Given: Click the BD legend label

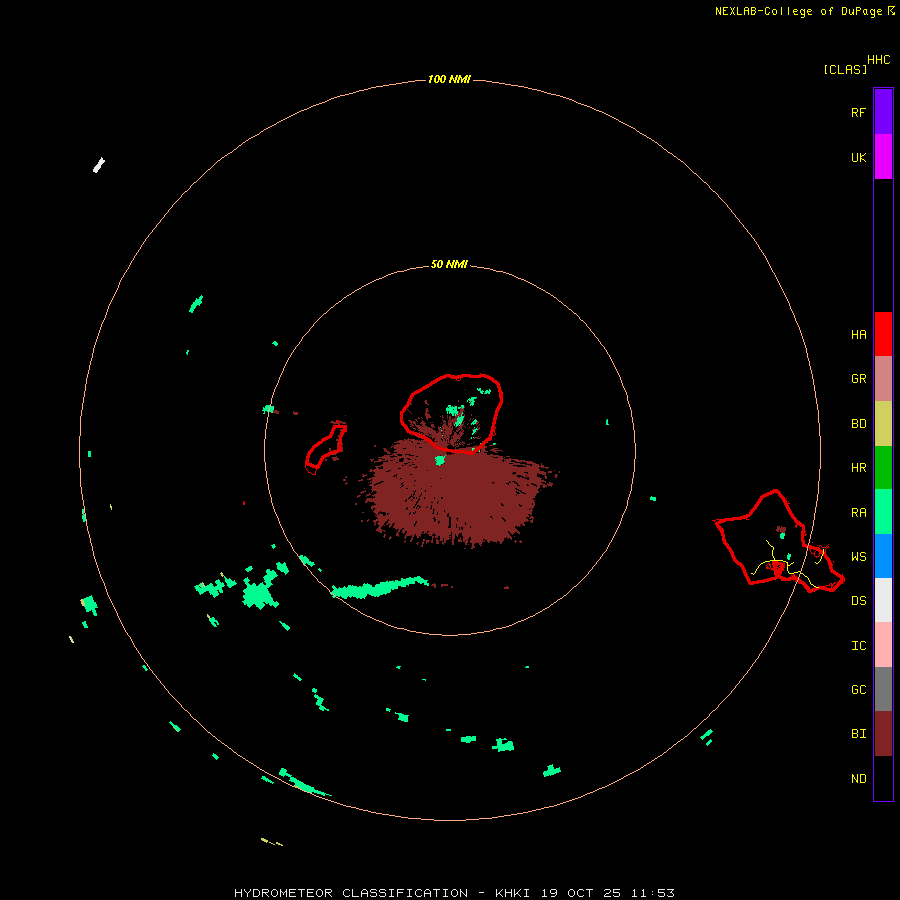Looking at the screenshot, I should point(858,424).
